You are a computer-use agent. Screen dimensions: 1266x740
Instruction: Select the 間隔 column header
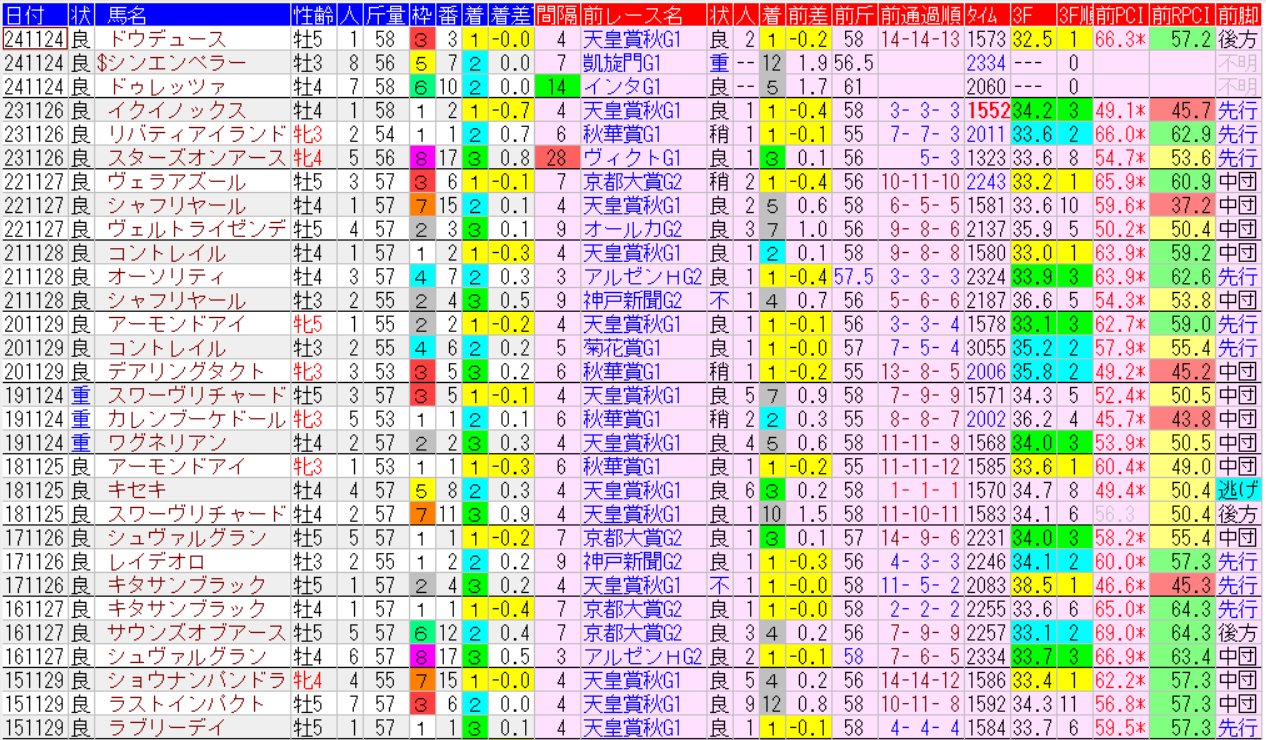point(557,15)
